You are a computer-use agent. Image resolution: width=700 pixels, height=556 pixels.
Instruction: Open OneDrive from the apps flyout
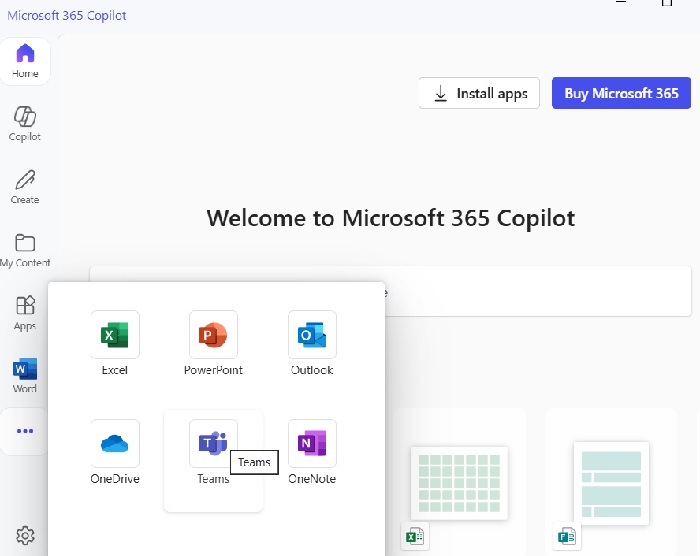(x=115, y=452)
